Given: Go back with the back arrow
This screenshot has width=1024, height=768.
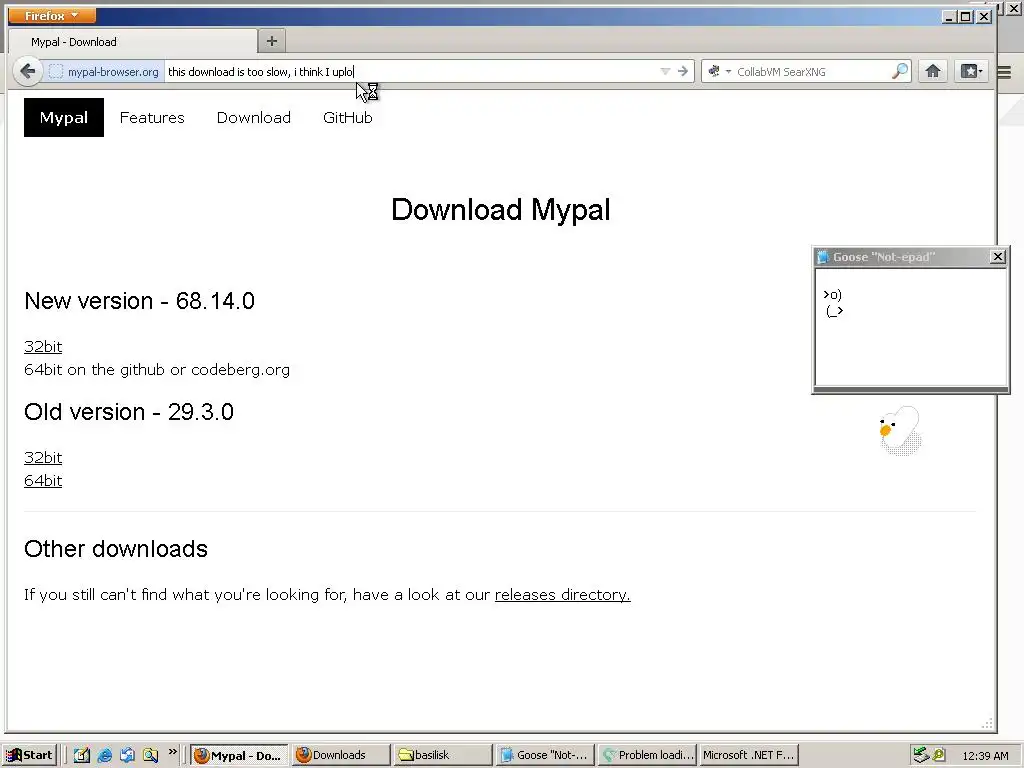Looking at the screenshot, I should click(x=27, y=71).
